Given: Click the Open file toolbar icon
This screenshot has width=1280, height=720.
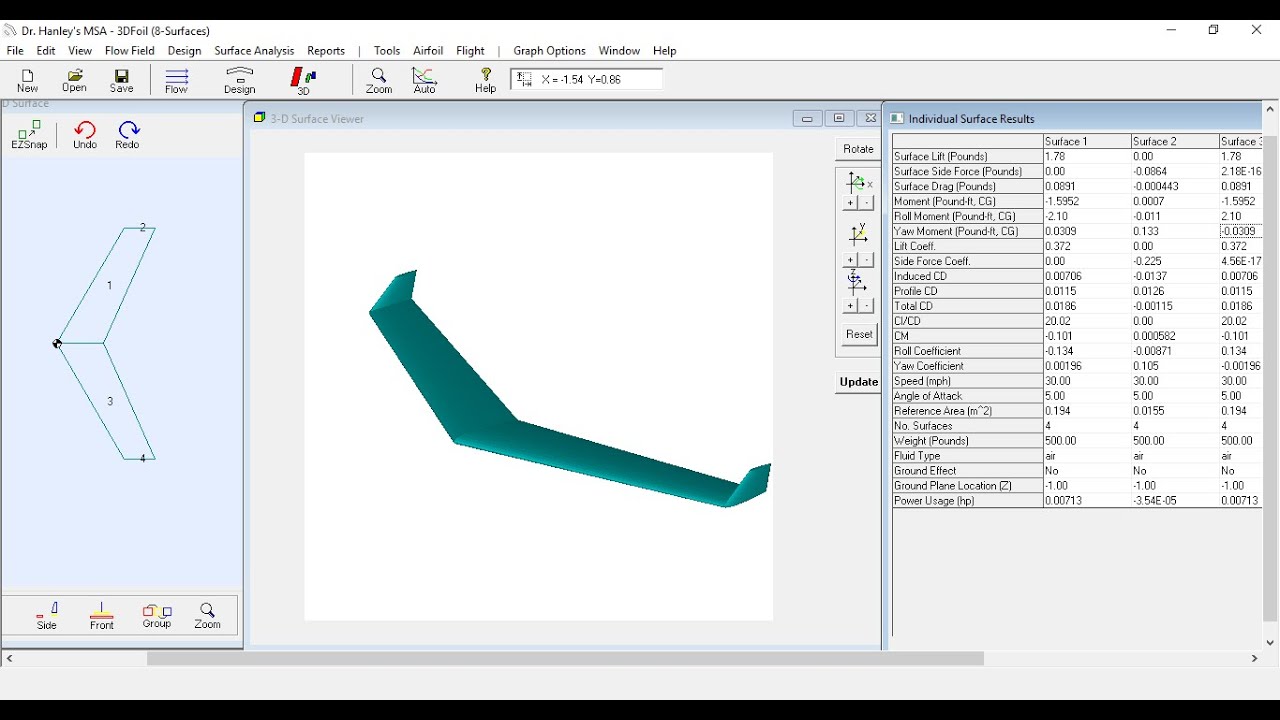Looking at the screenshot, I should point(75,81).
